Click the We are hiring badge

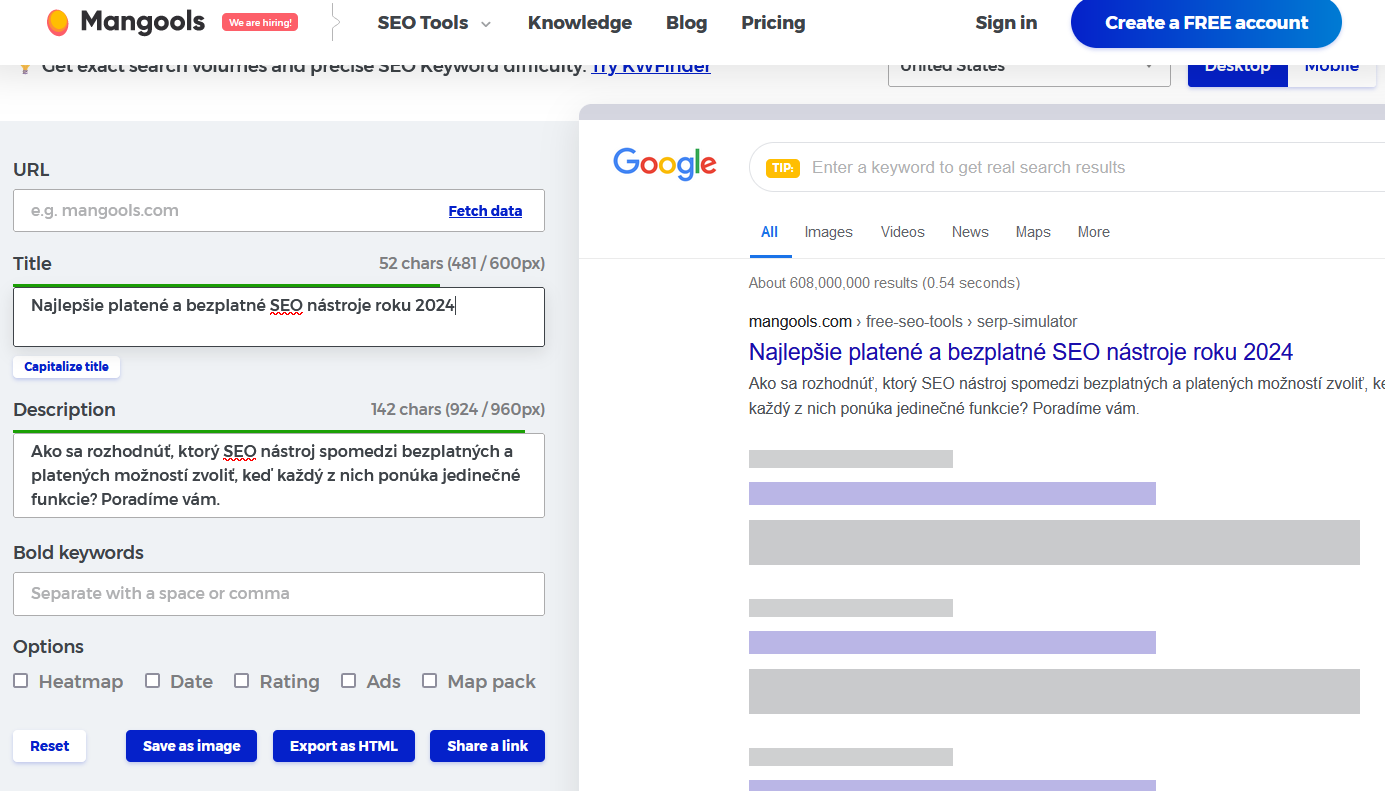tap(260, 22)
